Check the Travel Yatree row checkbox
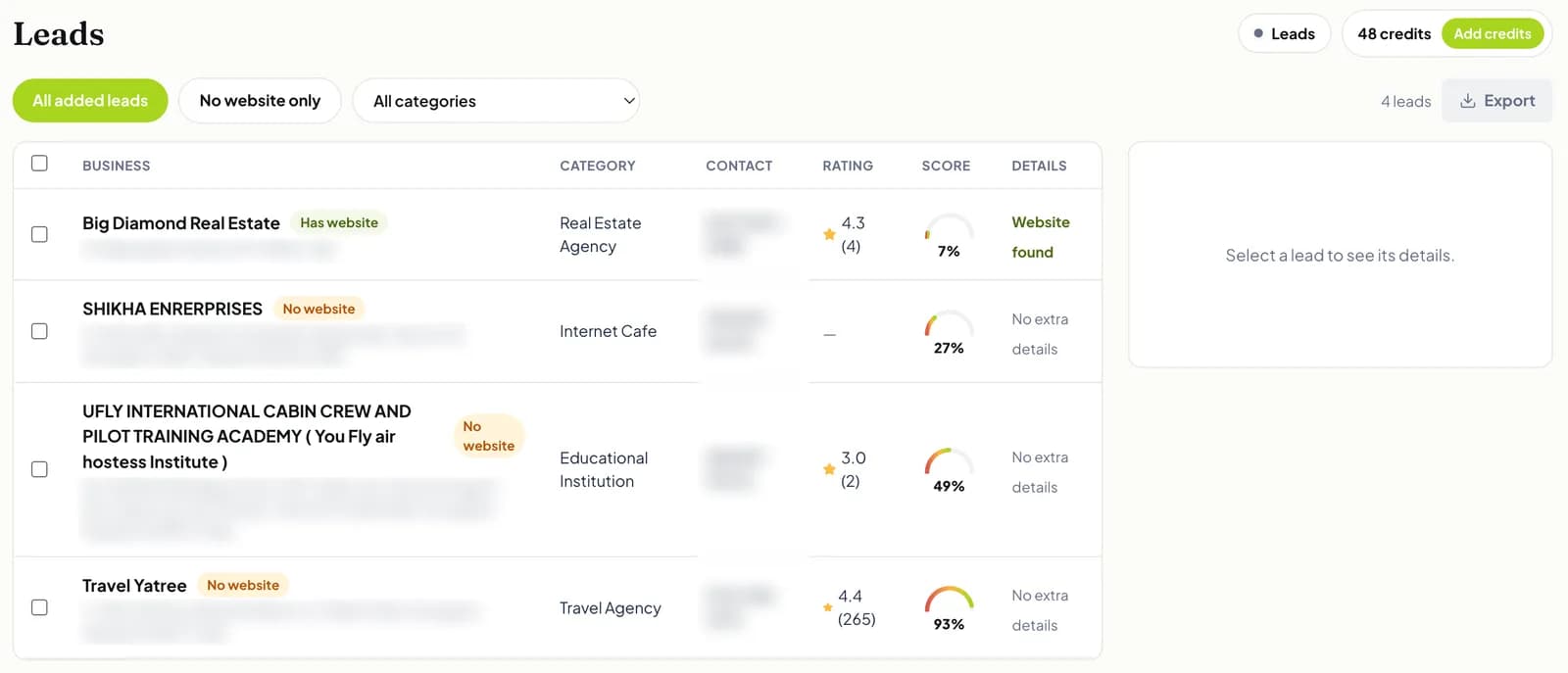 click(x=39, y=607)
